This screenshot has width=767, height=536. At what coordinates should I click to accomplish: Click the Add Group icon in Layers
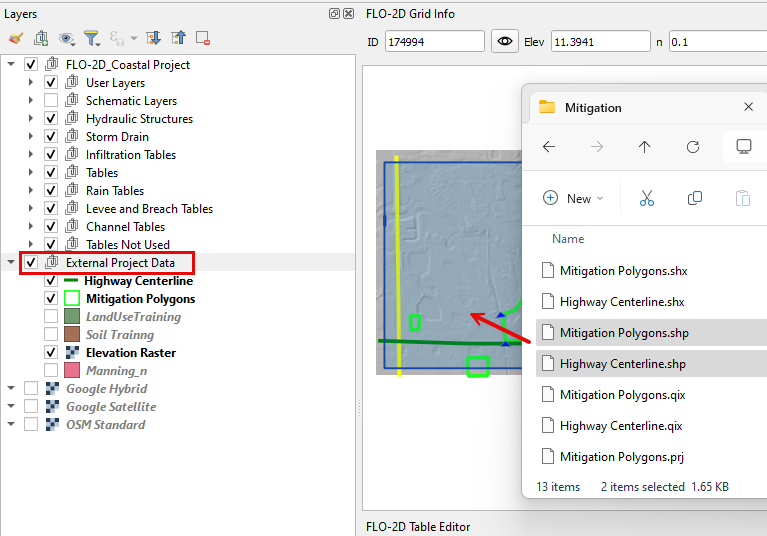pos(41,38)
